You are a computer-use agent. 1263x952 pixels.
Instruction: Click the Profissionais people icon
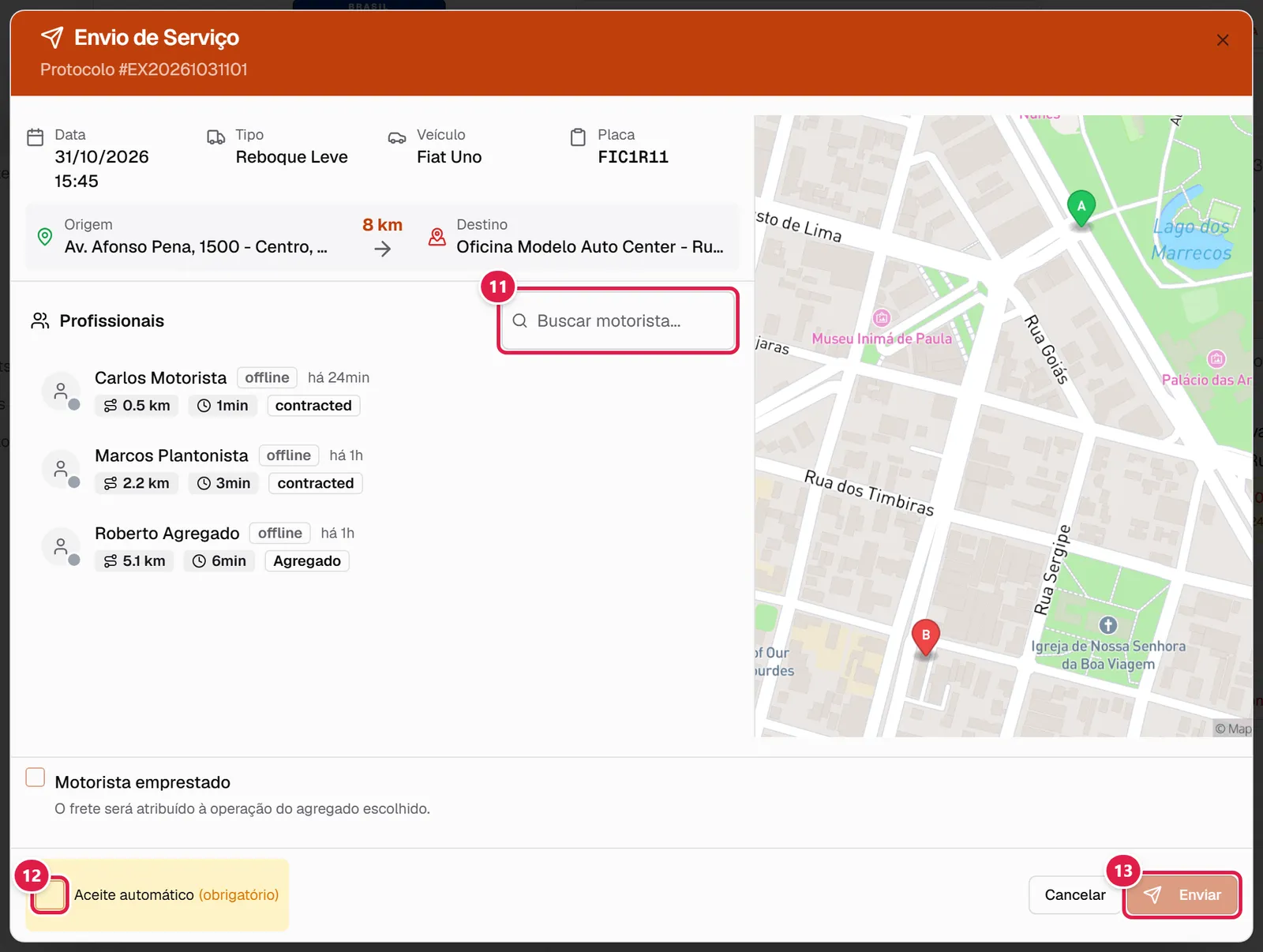point(39,320)
